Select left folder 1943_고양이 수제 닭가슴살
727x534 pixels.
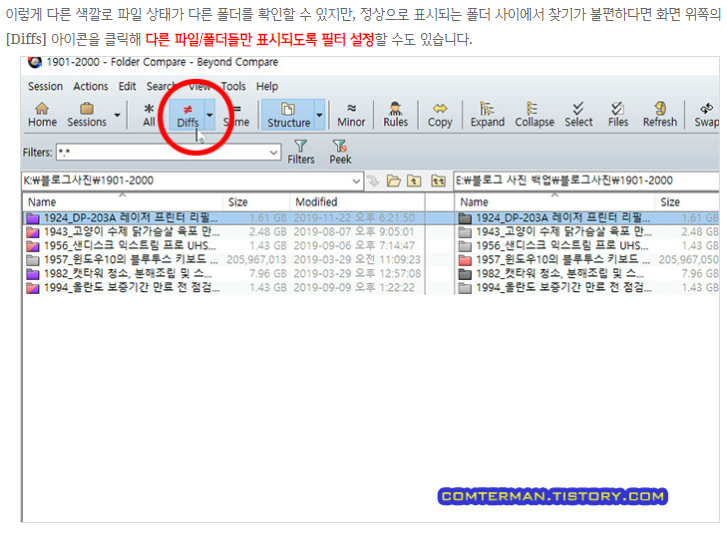(x=123, y=232)
